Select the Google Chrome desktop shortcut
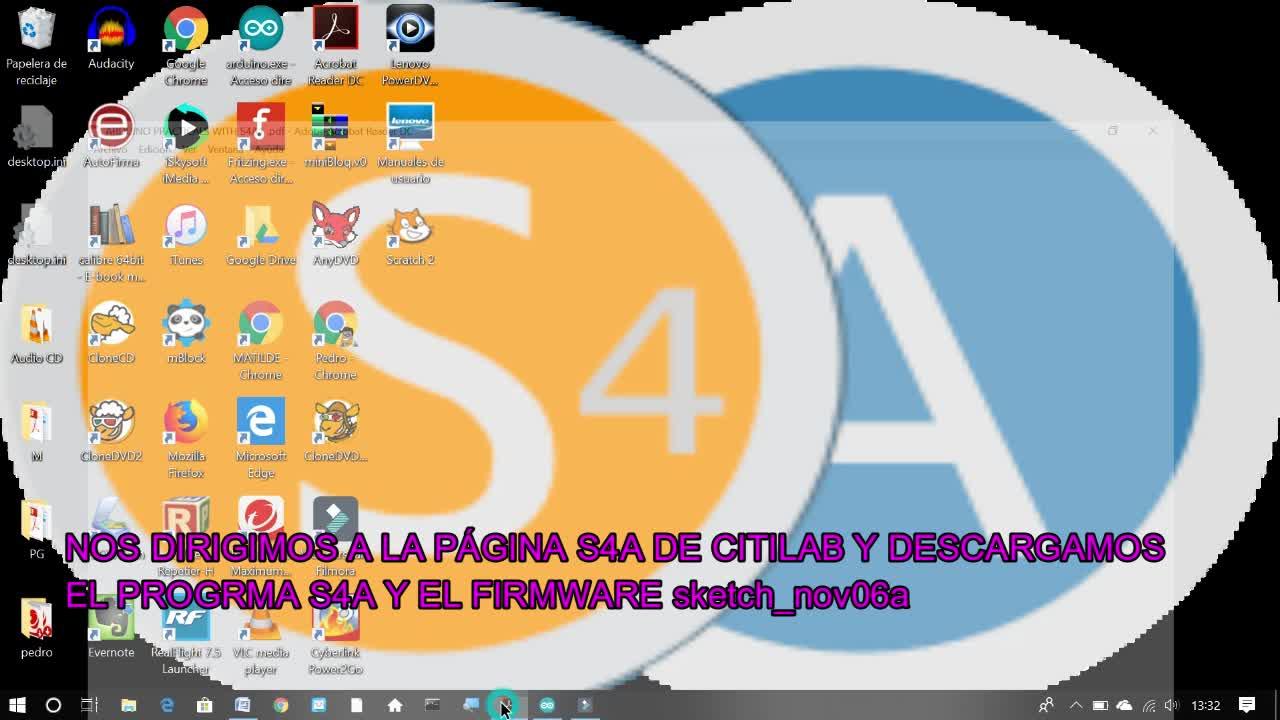This screenshot has width=1280, height=720. pyautogui.click(x=186, y=46)
